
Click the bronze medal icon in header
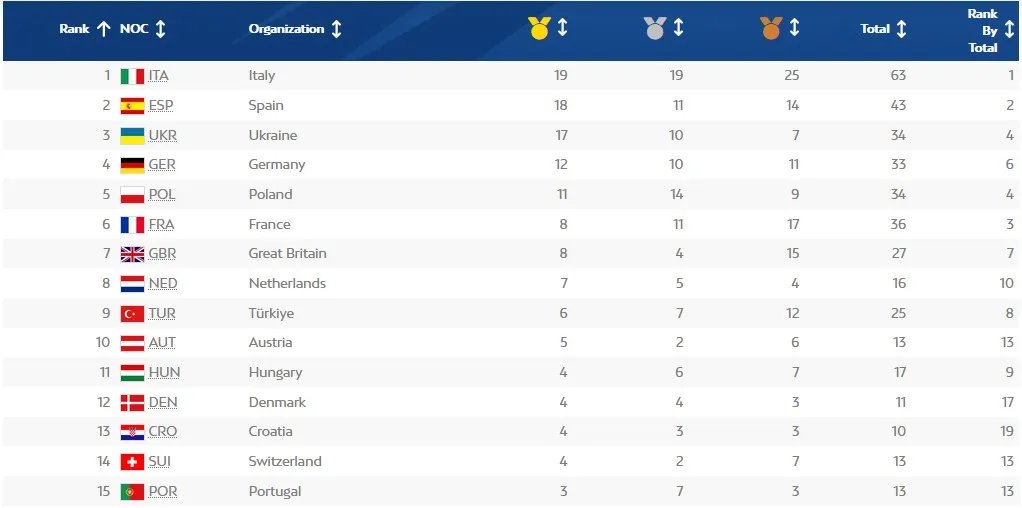pos(770,29)
